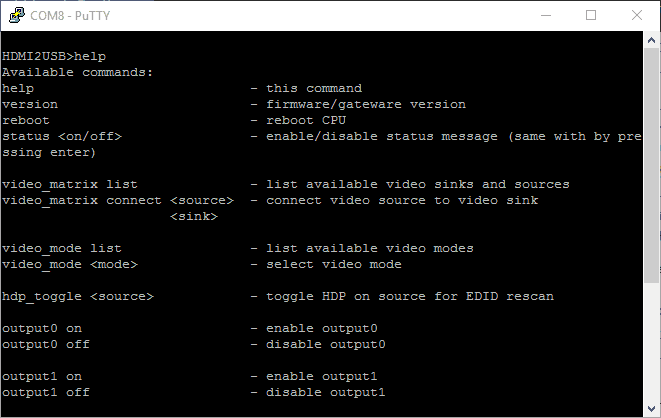Screen dimensions: 661x418
Task: Click the 'output1 off' command text
Action: click(x=46, y=392)
